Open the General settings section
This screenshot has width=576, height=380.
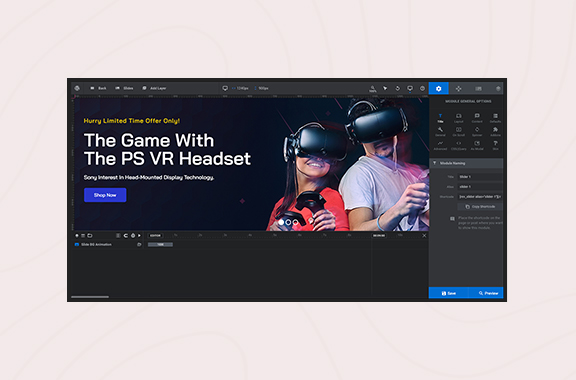point(440,132)
